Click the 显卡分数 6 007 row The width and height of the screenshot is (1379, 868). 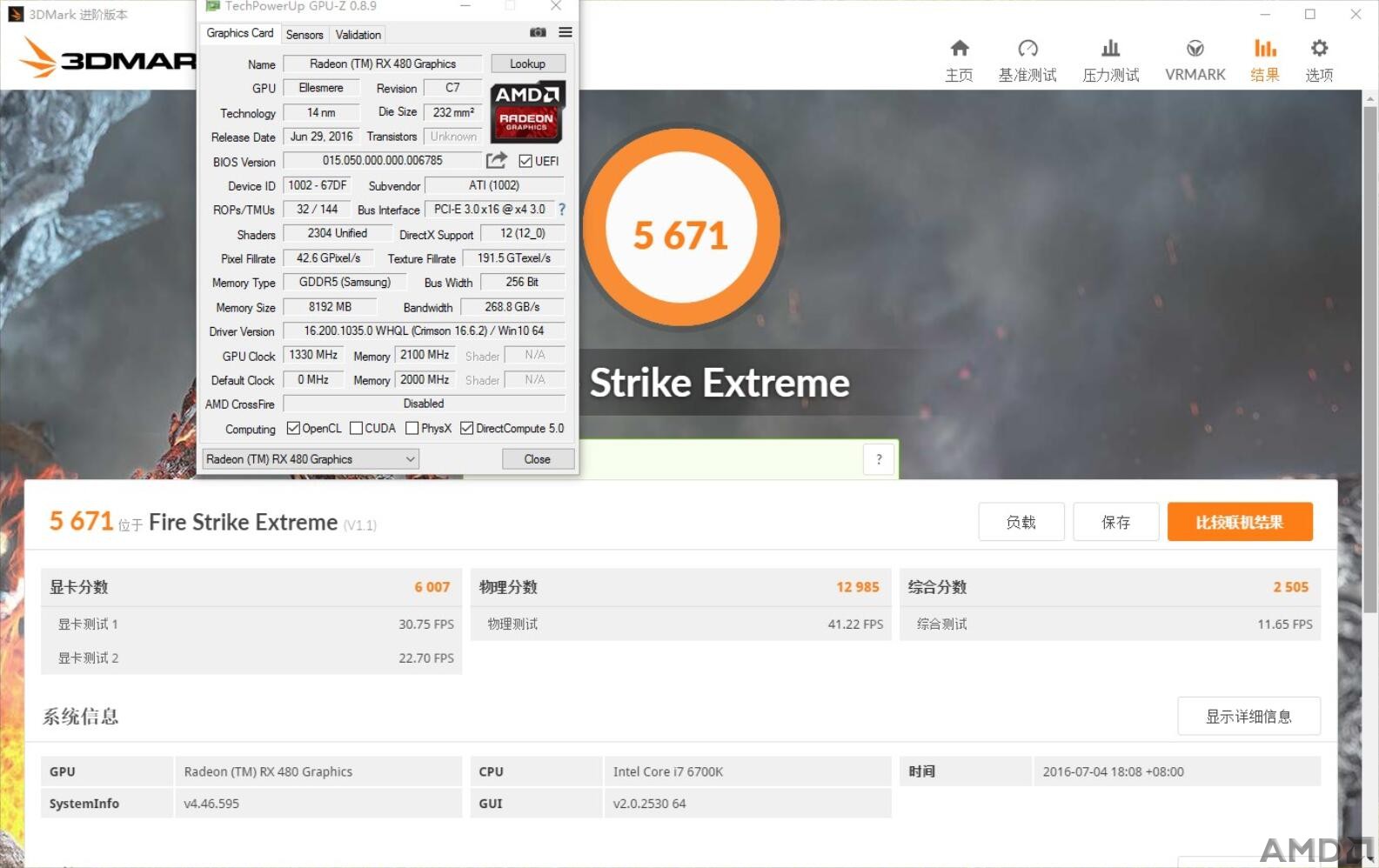tap(251, 587)
